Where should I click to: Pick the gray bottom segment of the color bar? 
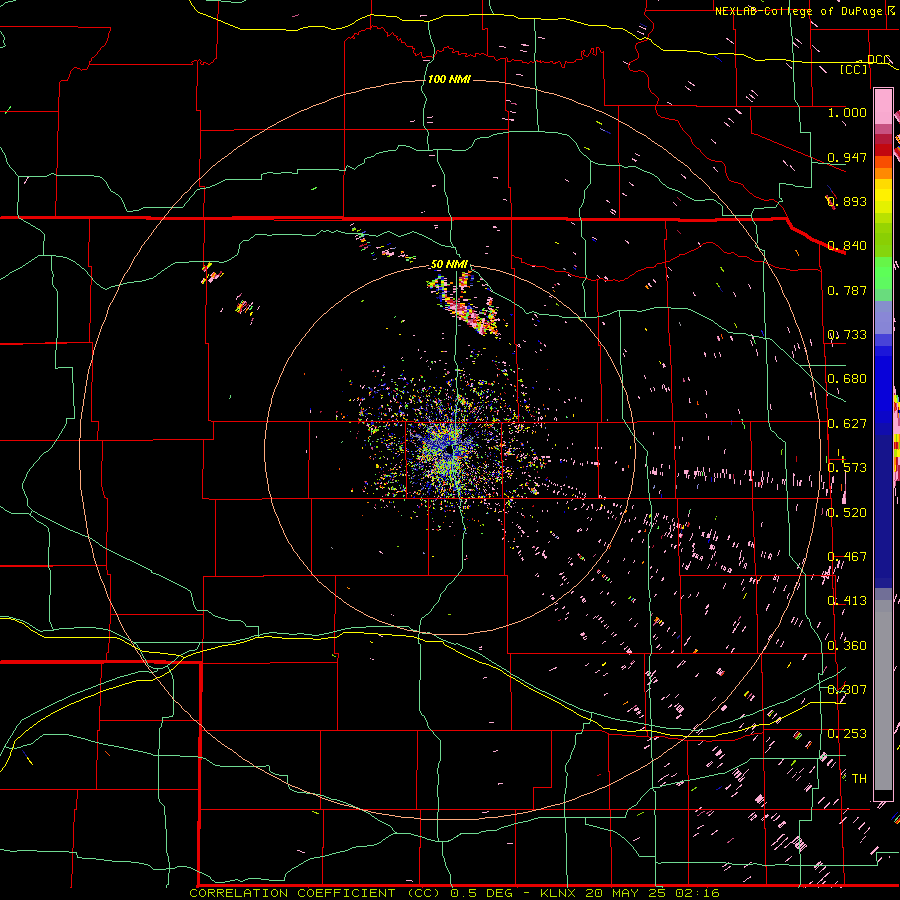[883, 695]
